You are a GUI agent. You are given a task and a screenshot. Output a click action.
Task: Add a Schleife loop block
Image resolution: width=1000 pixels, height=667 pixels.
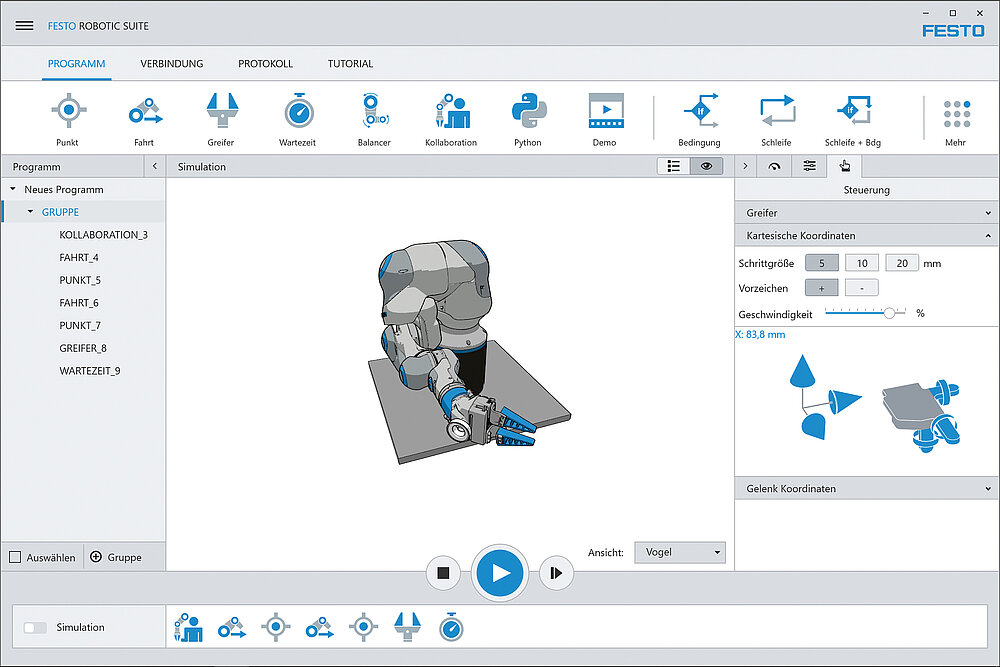776,111
